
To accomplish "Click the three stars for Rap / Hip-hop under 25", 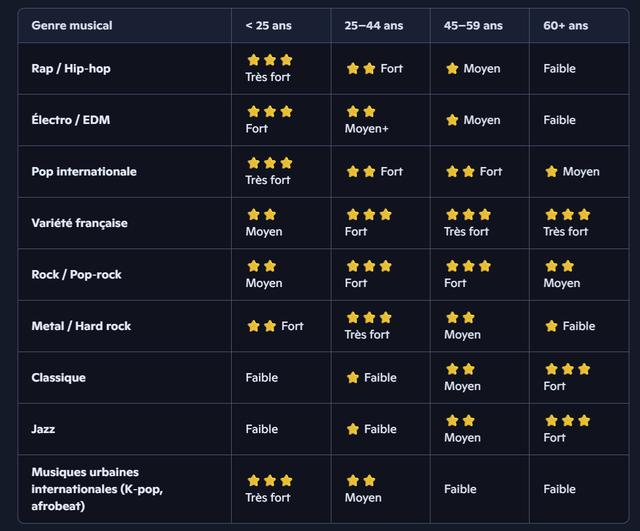I will pos(270,60).
